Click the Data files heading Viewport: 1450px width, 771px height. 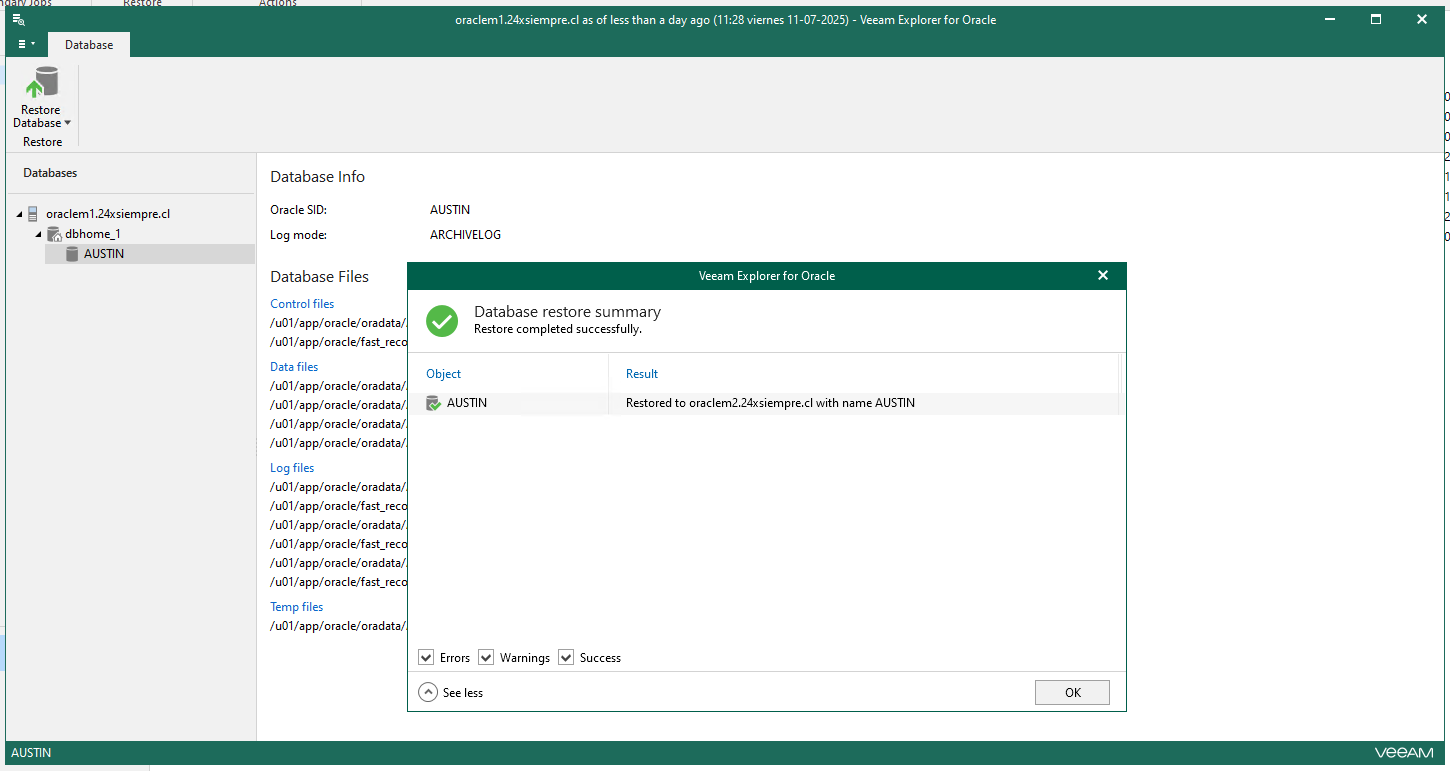[x=294, y=367]
